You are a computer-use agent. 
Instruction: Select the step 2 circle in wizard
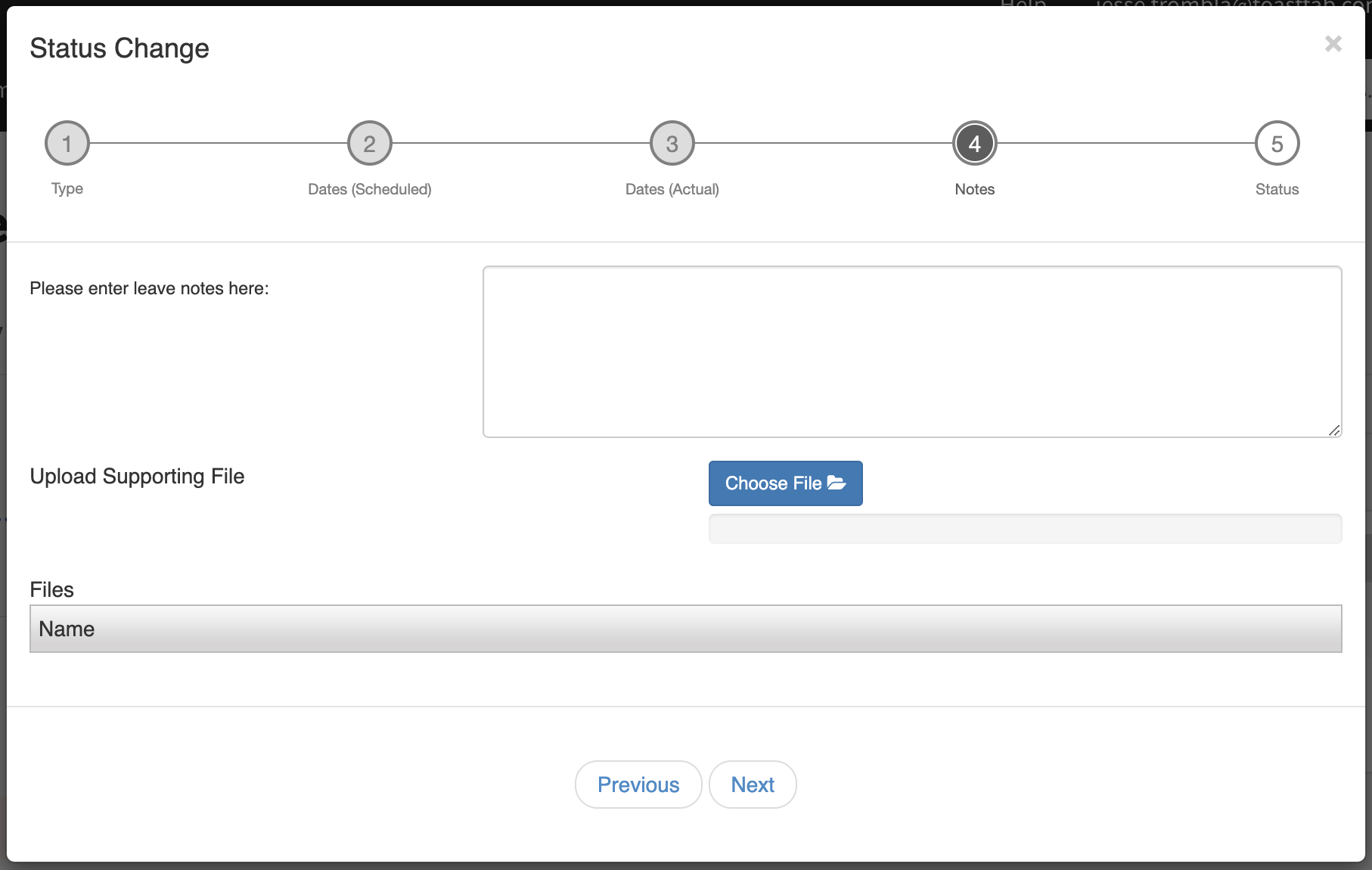click(369, 143)
